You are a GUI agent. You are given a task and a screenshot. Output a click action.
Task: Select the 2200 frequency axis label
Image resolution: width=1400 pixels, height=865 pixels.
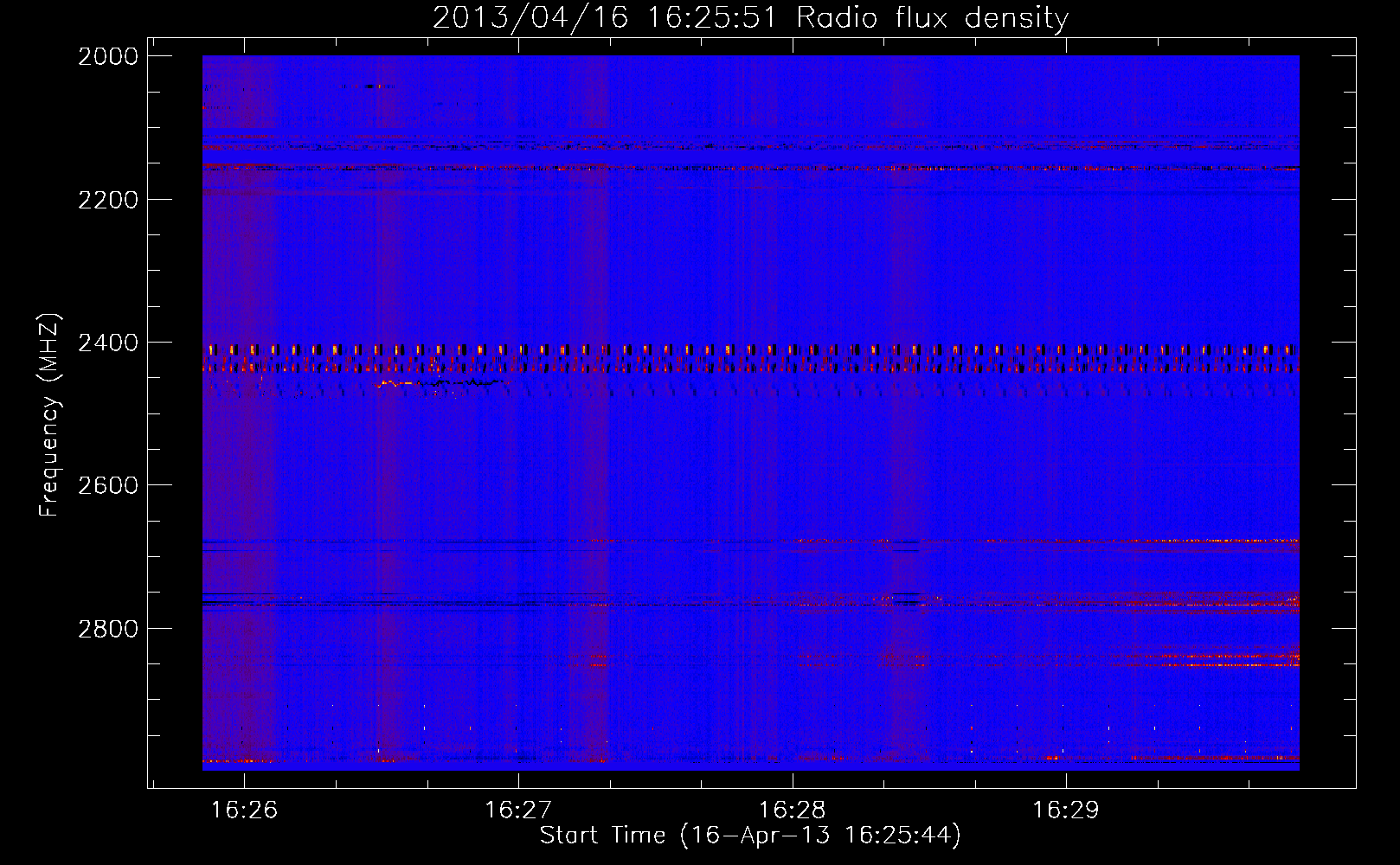click(107, 199)
